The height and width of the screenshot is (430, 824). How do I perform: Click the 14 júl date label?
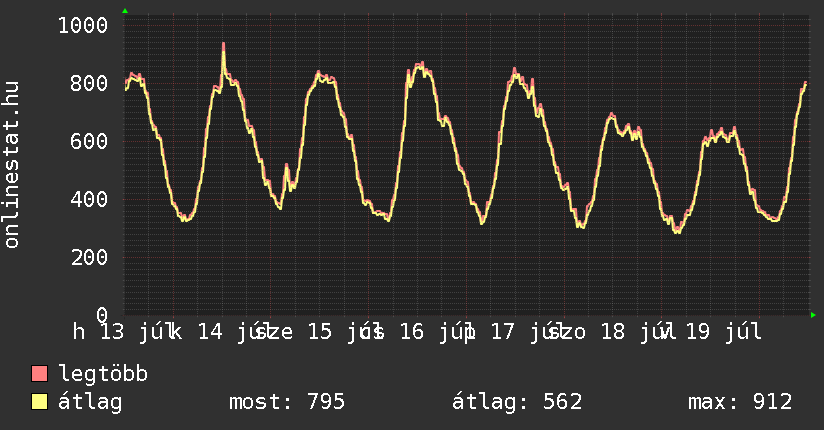pos(232,332)
